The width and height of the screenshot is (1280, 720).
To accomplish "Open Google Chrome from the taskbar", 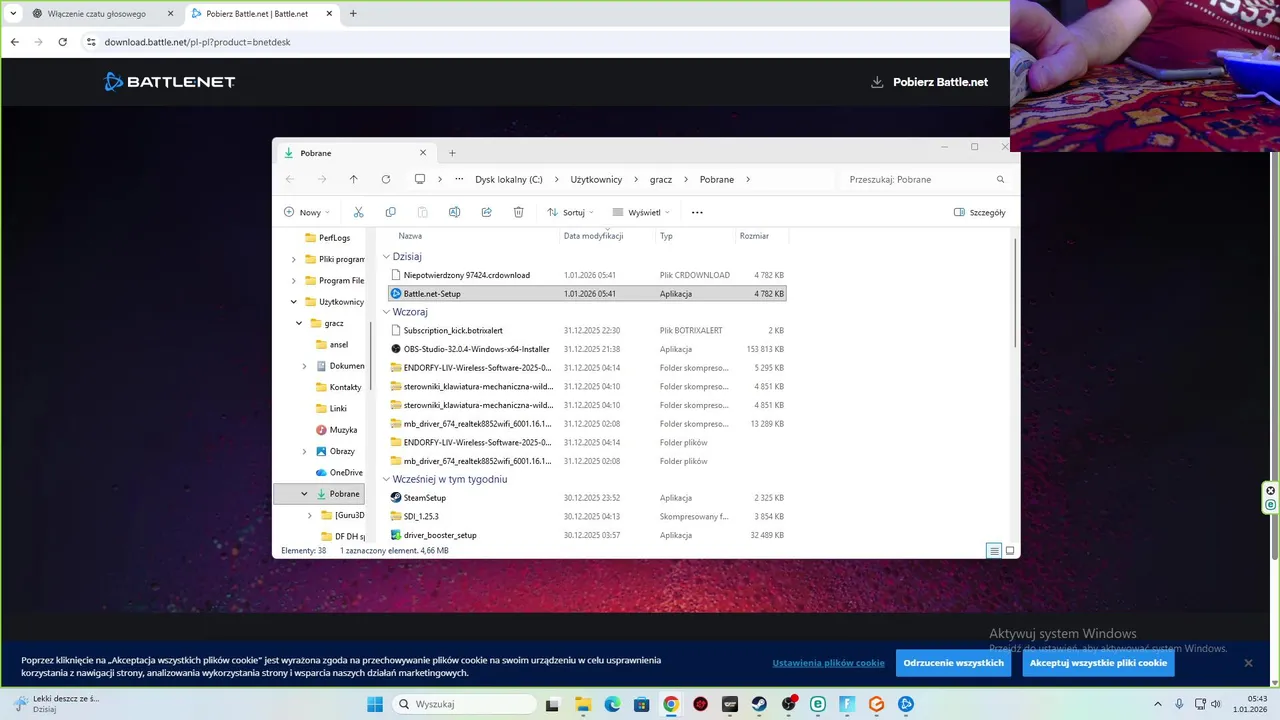I will pos(671,704).
